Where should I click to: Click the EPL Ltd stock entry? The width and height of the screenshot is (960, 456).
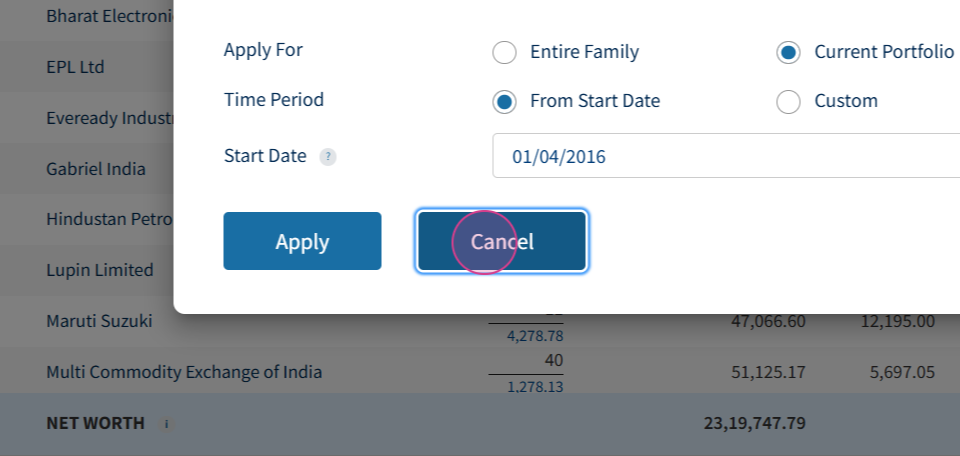(75, 67)
